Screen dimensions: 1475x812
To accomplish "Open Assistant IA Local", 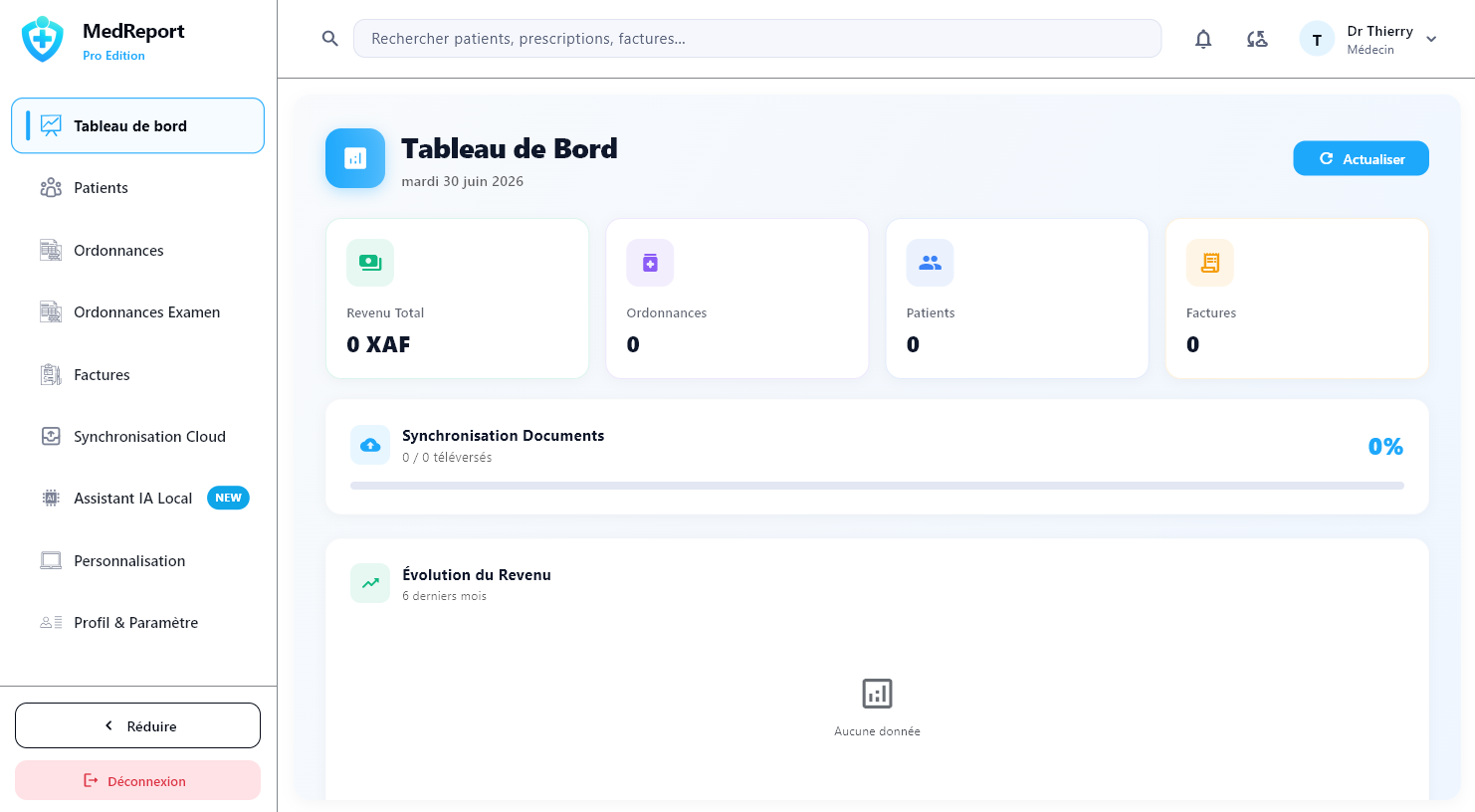I will coord(137,499).
